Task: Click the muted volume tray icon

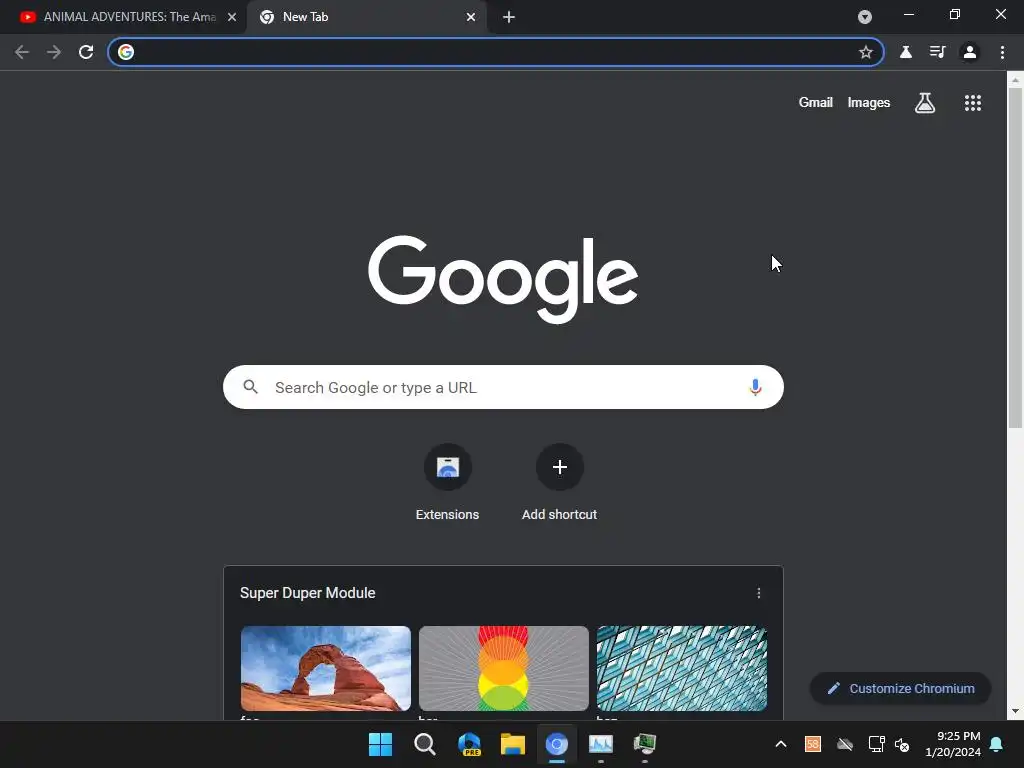Action: coord(902,744)
